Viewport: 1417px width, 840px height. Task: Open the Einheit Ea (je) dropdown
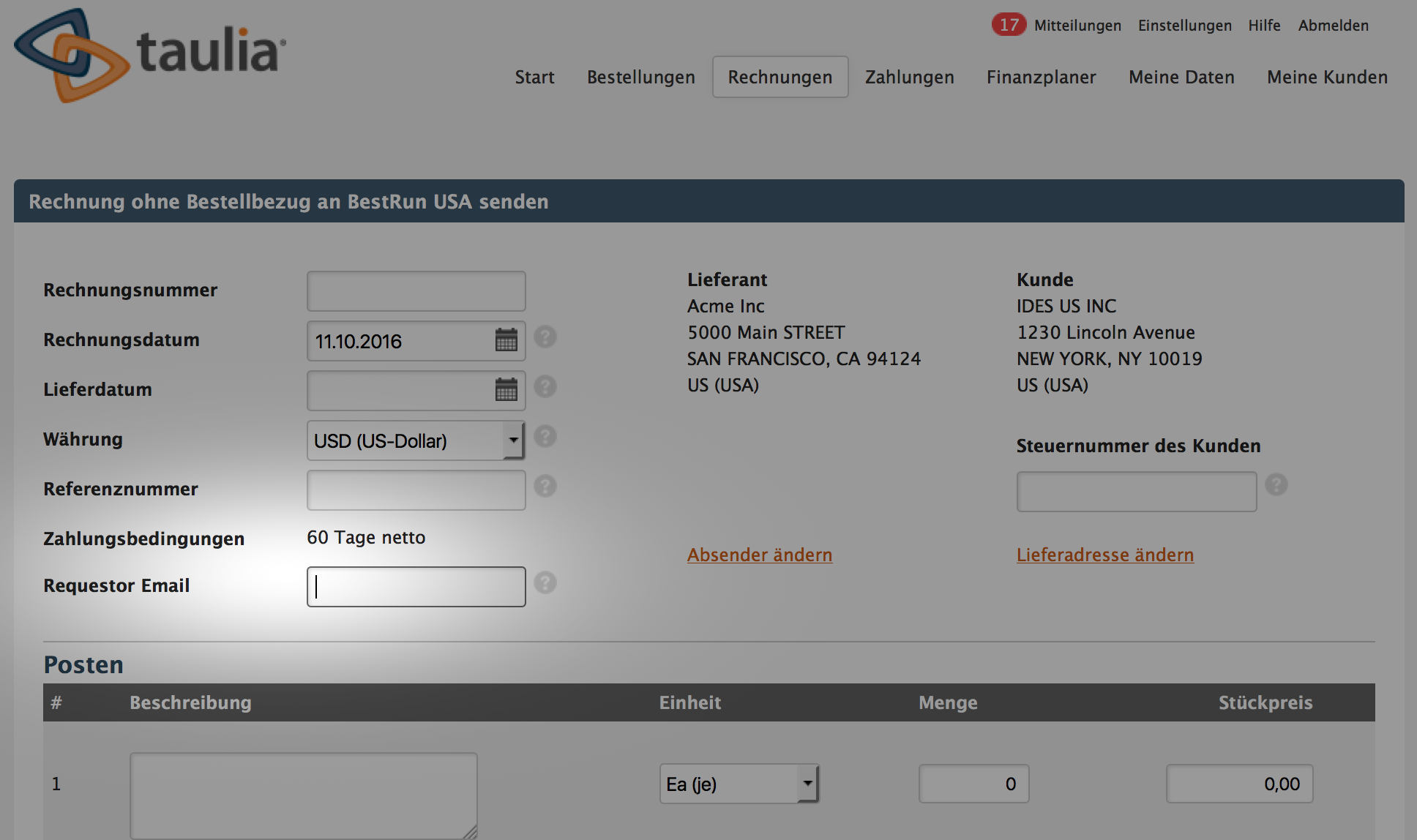[739, 784]
